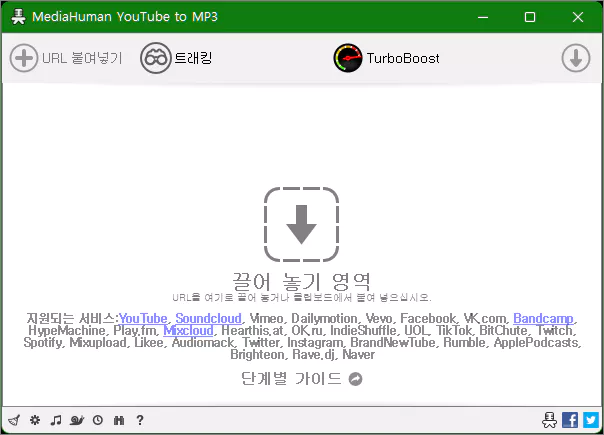Click the music note icon in status bar
The width and height of the screenshot is (604, 435).
click(56, 420)
